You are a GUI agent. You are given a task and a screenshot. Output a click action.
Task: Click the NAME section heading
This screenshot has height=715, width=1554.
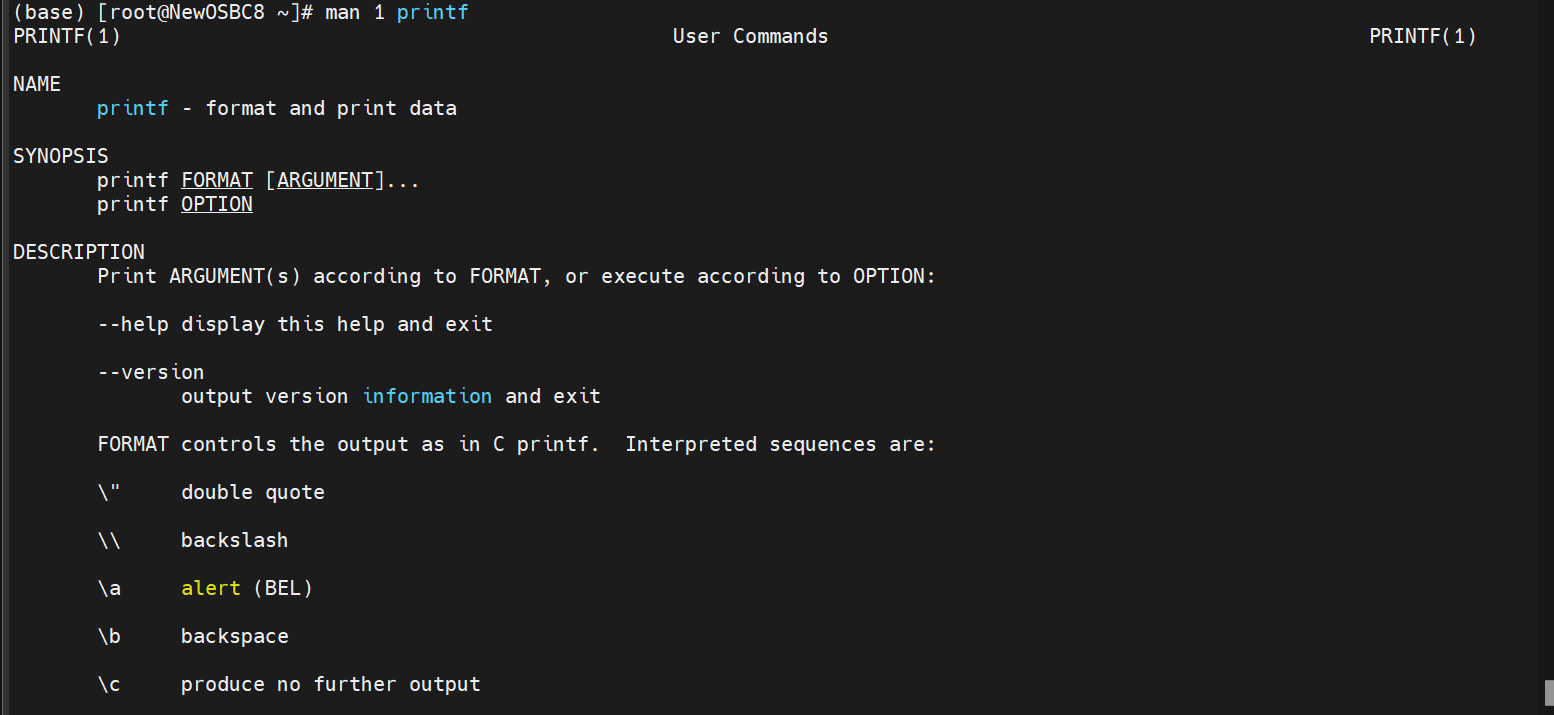[37, 85]
